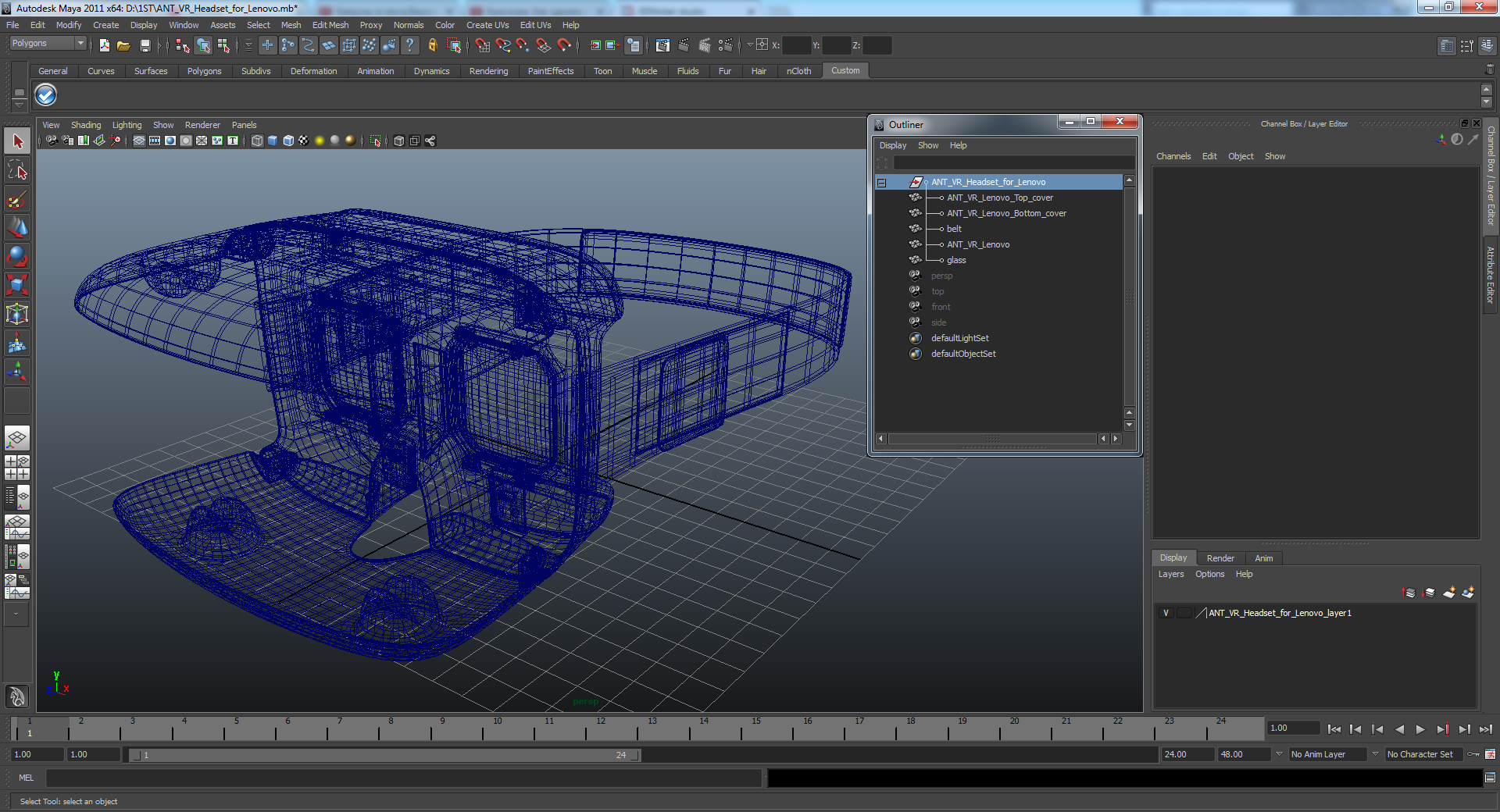1500x812 pixels.
Task: Open Layers menu in Layer Editor
Action: pyautogui.click(x=1170, y=574)
